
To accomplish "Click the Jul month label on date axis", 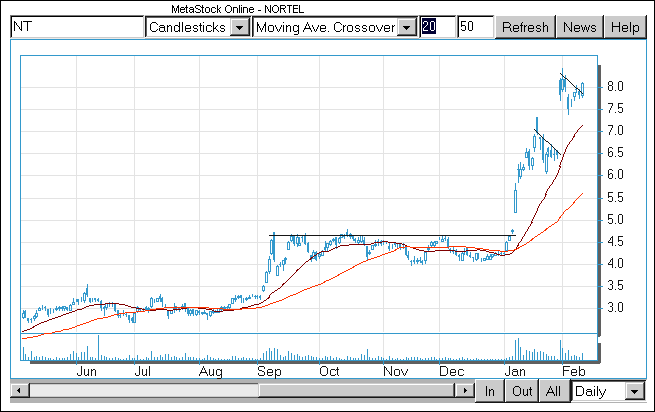I will click(142, 371).
